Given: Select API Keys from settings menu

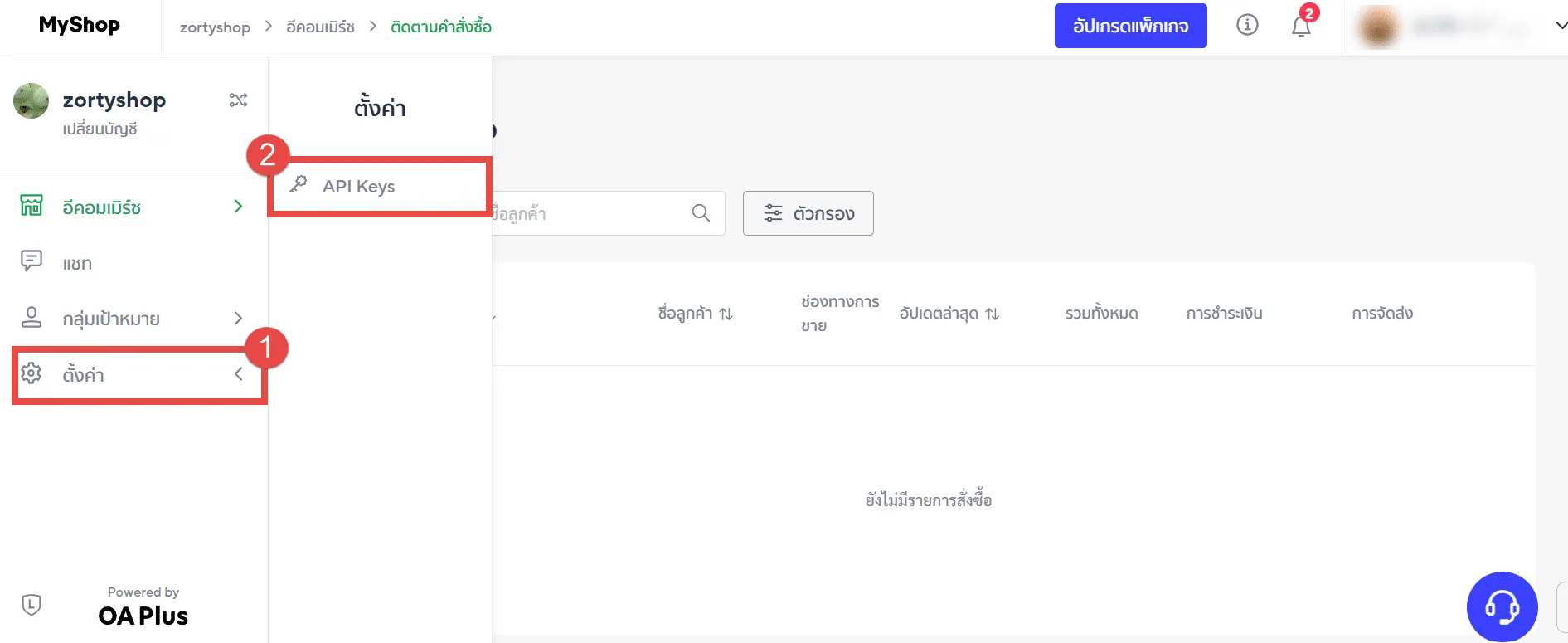Looking at the screenshot, I should pyautogui.click(x=358, y=187).
